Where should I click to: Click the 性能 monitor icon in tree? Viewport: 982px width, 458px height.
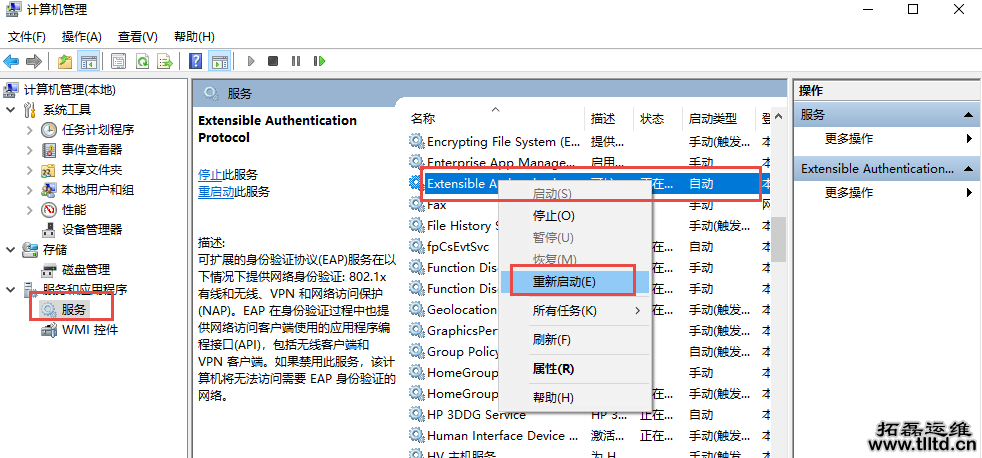tap(49, 210)
